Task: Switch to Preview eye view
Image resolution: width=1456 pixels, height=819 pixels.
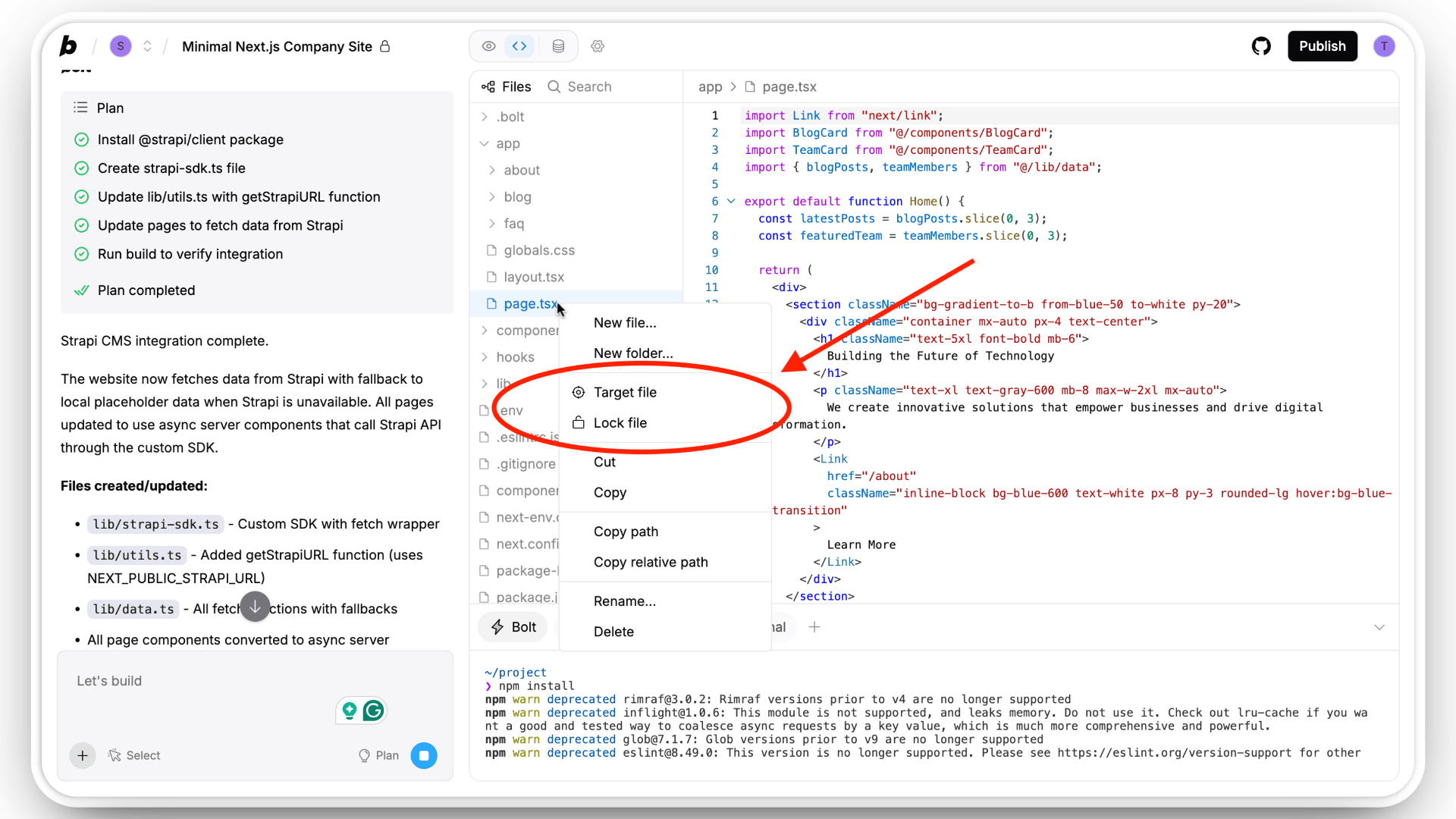Action: pyautogui.click(x=489, y=46)
